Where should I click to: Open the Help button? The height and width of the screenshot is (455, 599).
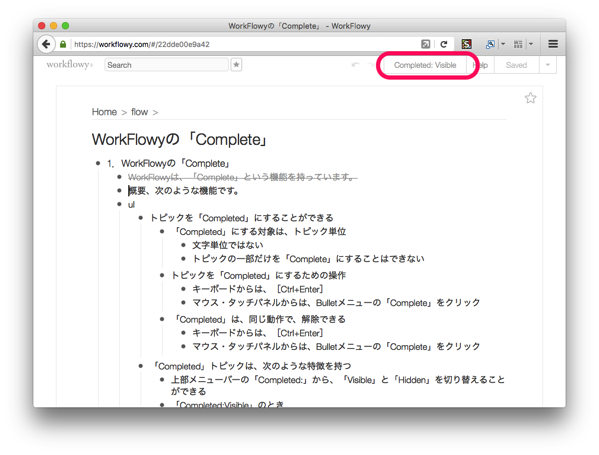pos(481,65)
